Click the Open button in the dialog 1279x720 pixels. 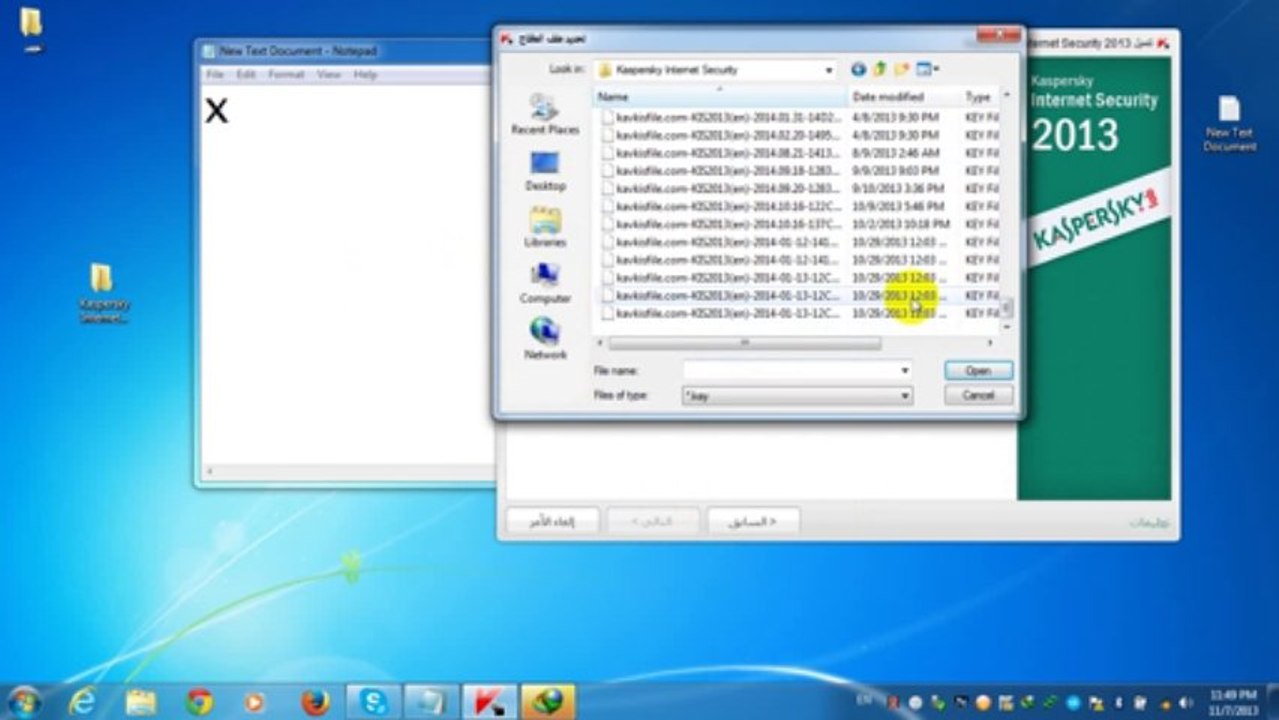978,370
